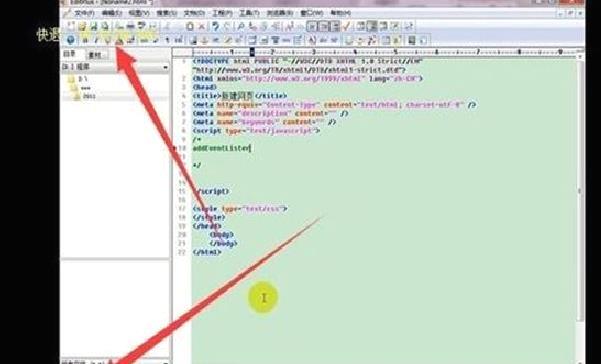Open the 工具(T) menu
The height and width of the screenshot is (364, 601).
tap(249, 13)
